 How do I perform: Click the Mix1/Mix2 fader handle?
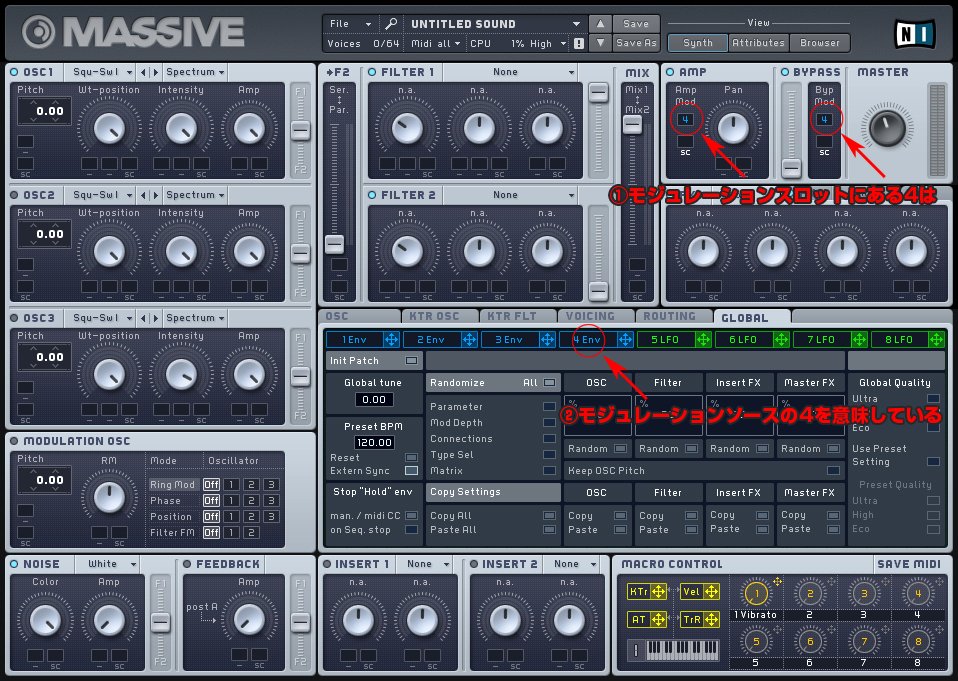coord(632,125)
